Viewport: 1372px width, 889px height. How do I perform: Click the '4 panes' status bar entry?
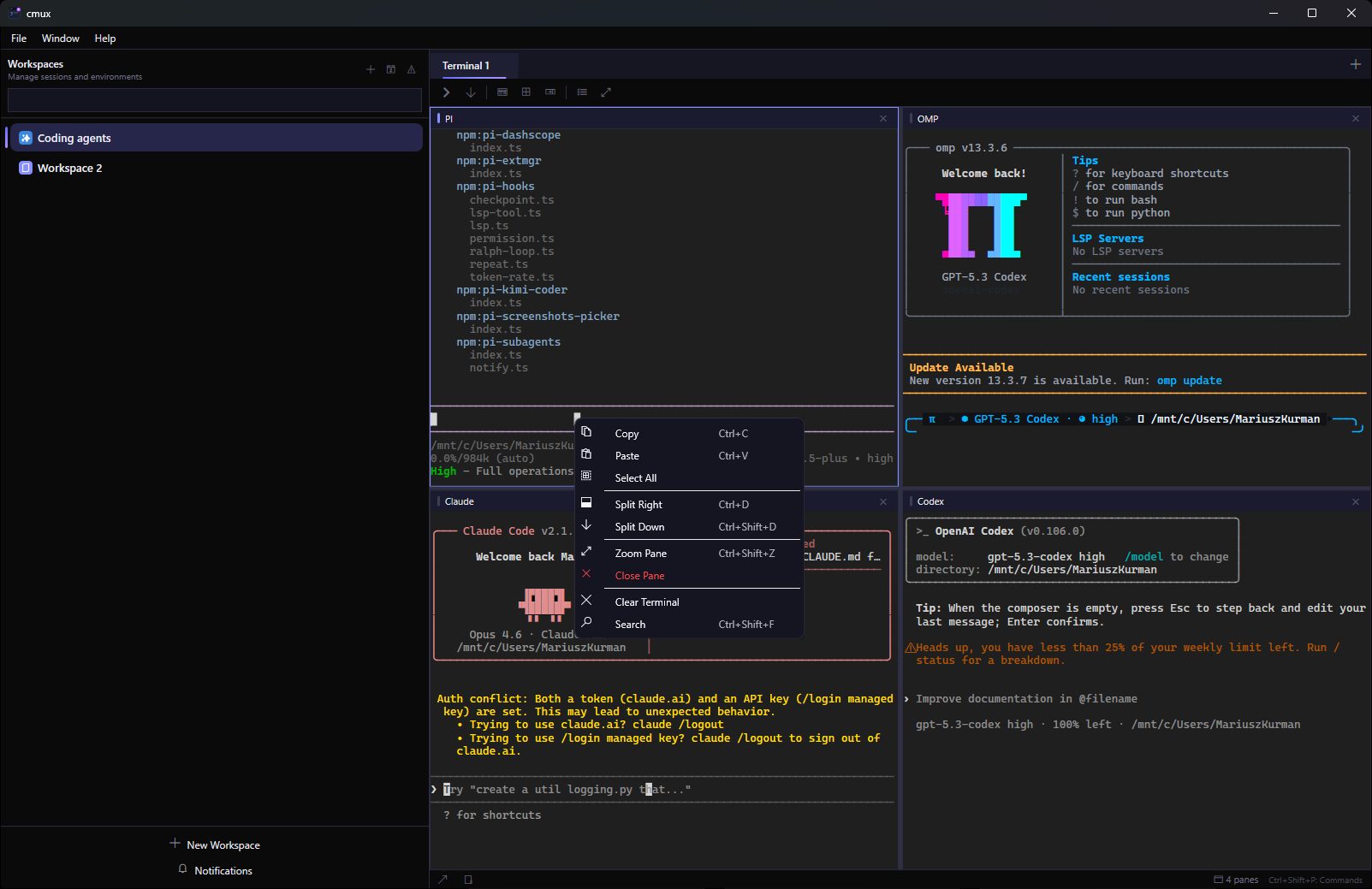(x=1236, y=880)
